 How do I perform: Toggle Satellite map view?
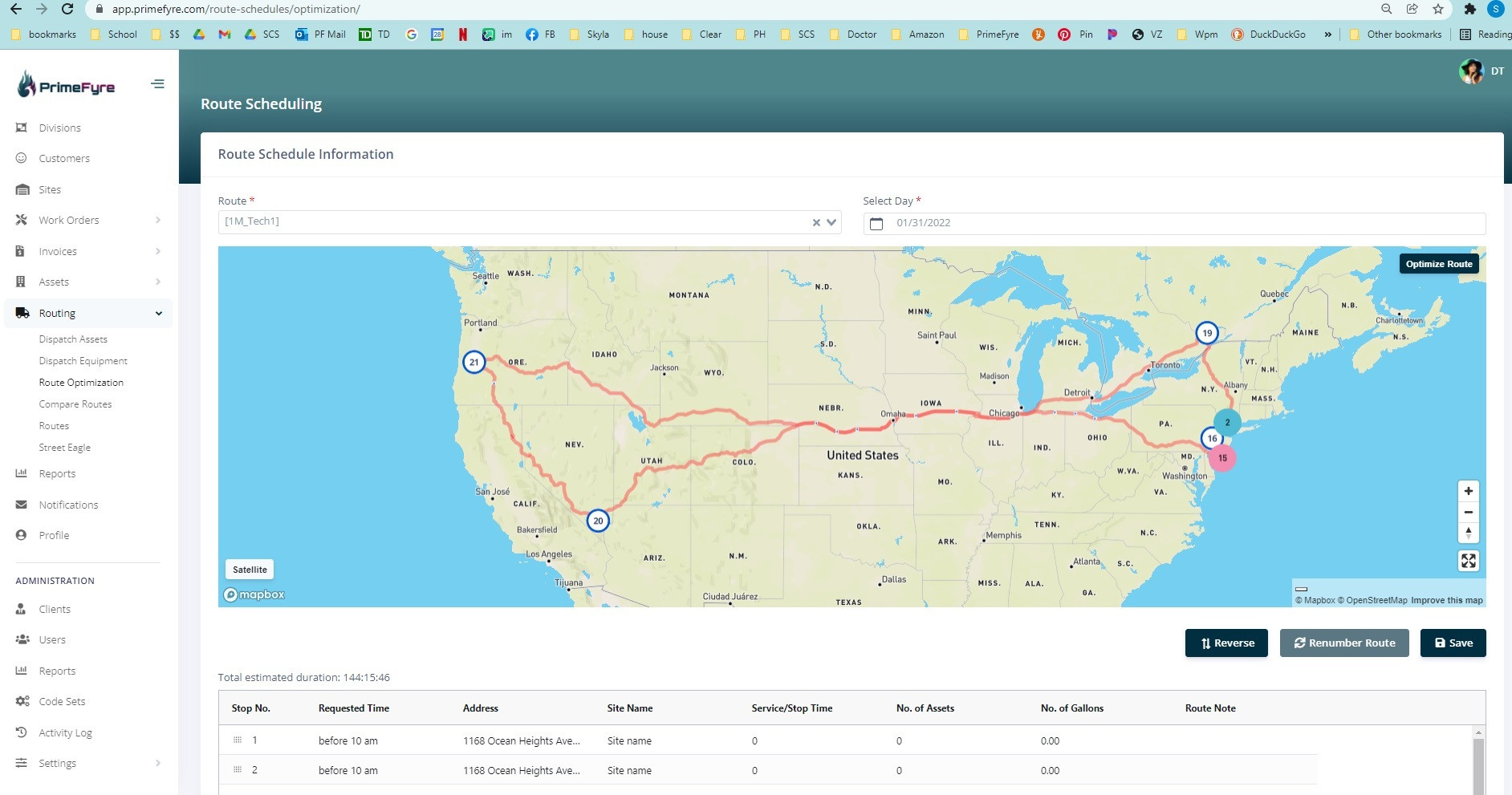[250, 570]
